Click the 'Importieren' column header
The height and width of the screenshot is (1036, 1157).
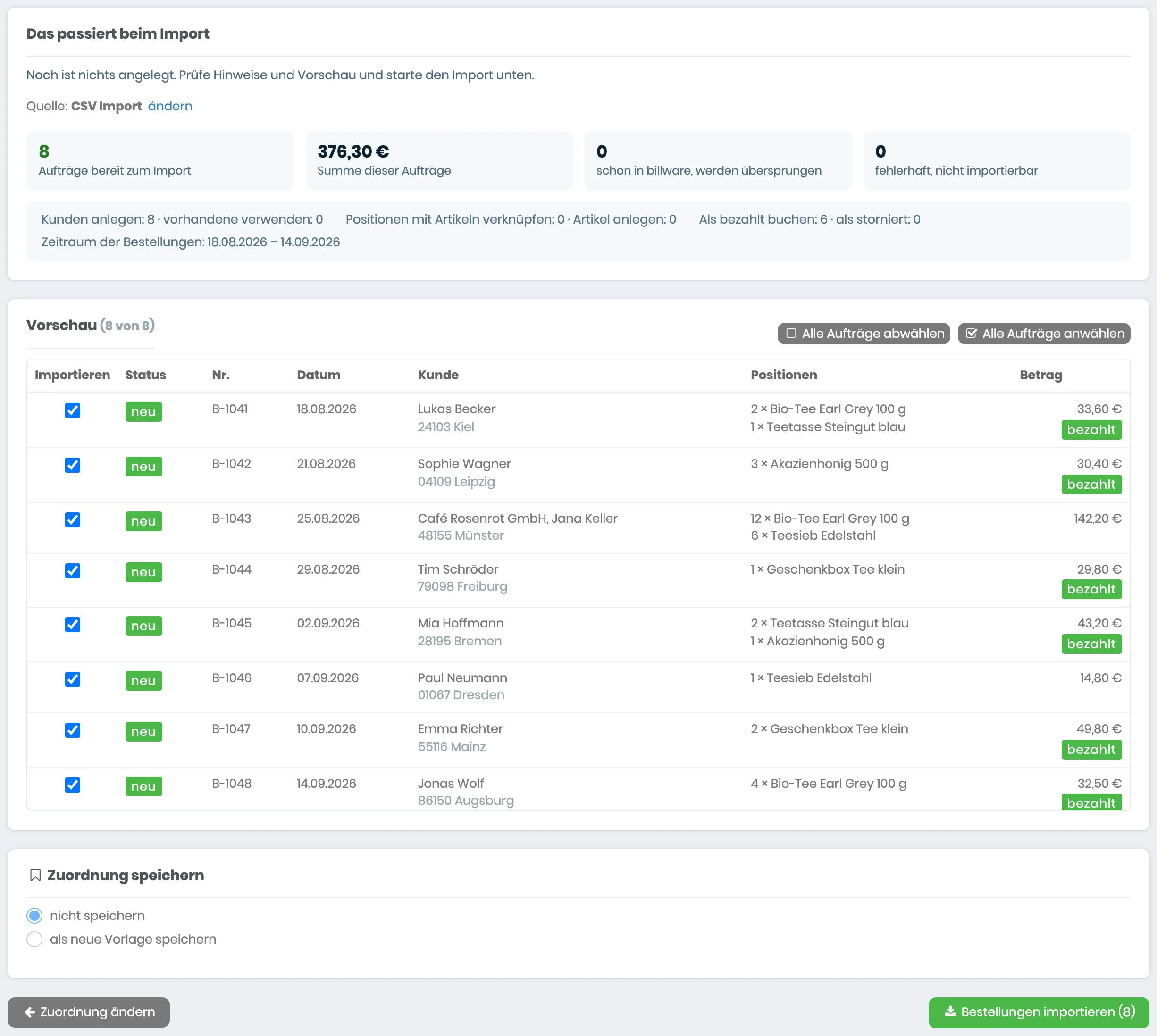pyautogui.click(x=72, y=375)
